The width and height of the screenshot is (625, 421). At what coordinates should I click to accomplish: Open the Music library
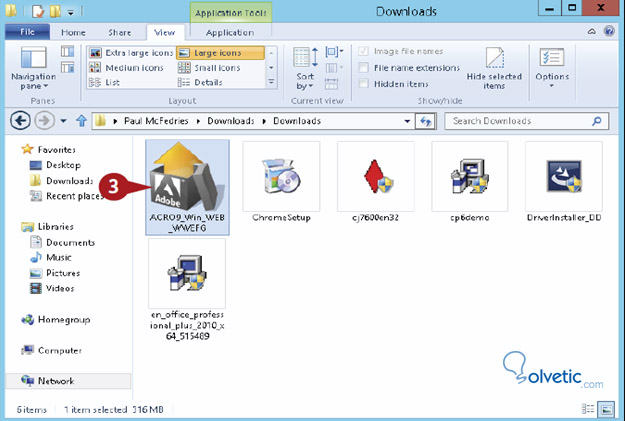pyautogui.click(x=51, y=258)
